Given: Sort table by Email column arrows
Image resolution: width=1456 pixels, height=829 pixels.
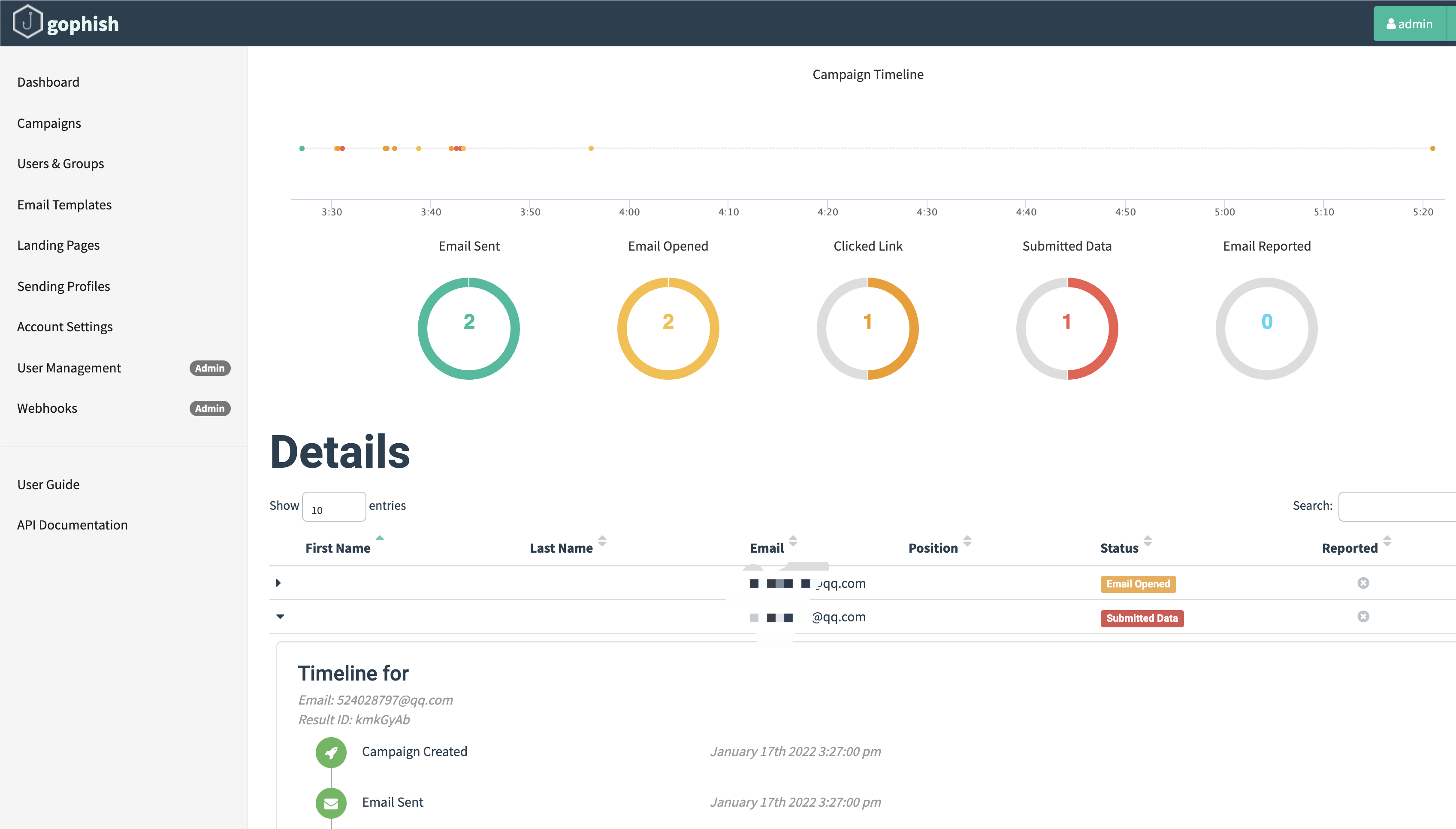Looking at the screenshot, I should pyautogui.click(x=794, y=541).
